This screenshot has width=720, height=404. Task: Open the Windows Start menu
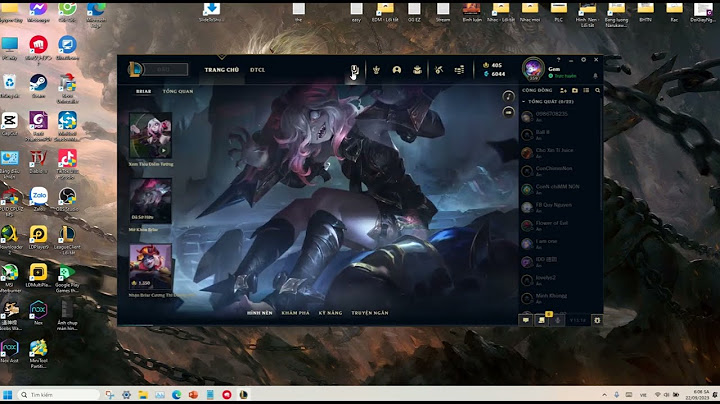click(7, 395)
